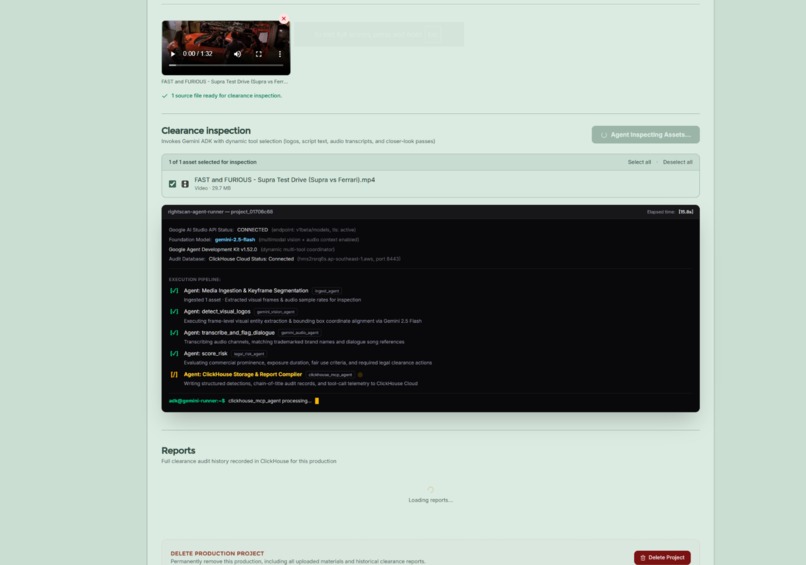806x565 pixels.
Task: Mute the video preview volume
Action: [237, 53]
